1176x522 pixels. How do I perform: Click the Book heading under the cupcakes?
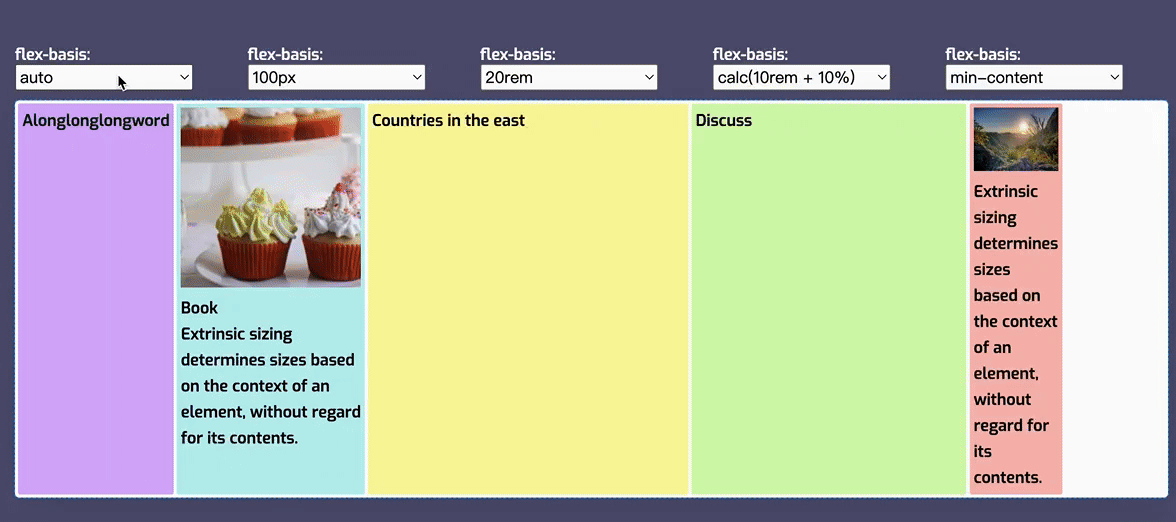(199, 308)
